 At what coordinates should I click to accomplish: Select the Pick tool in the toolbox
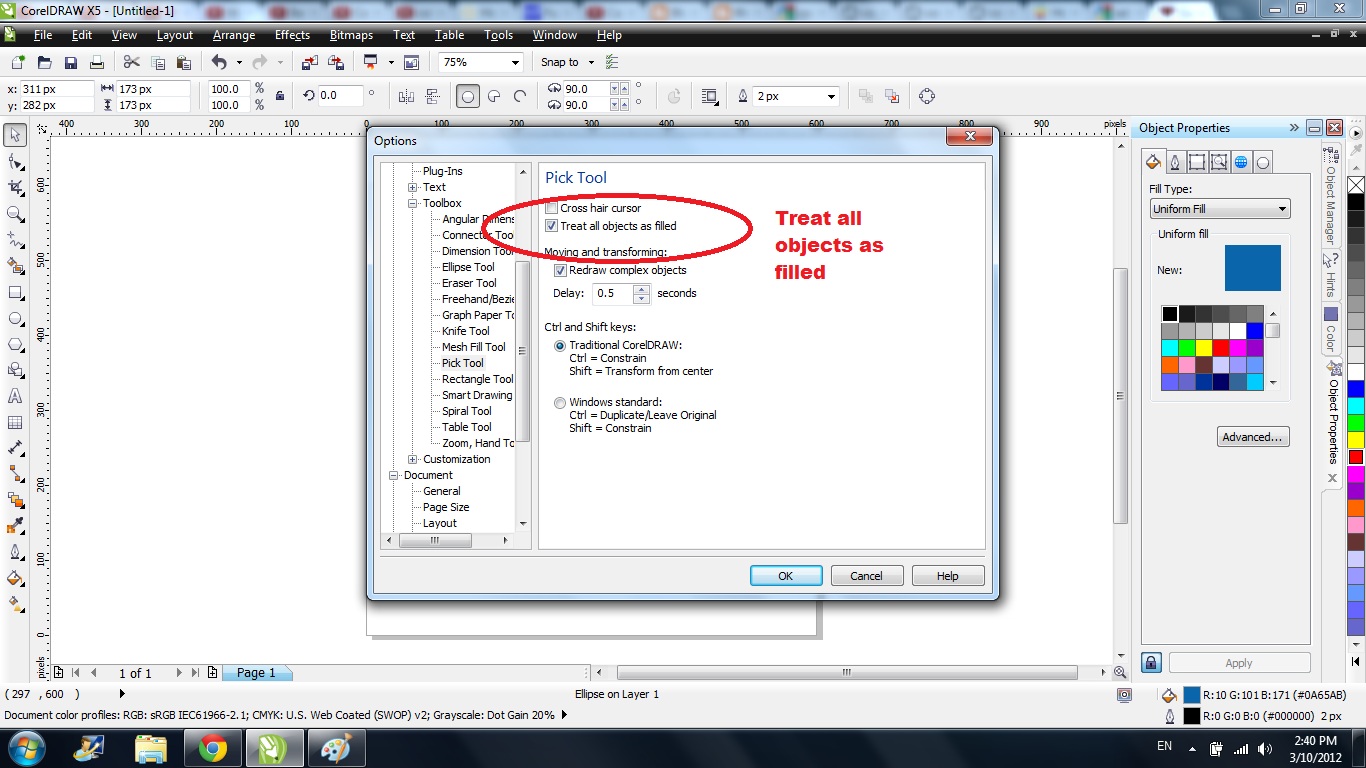(14, 134)
